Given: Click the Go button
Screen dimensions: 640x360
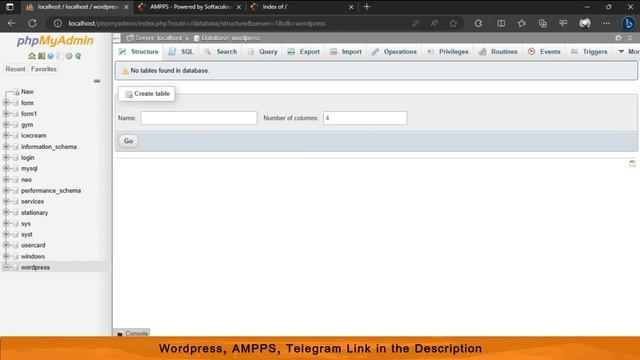Looking at the screenshot, I should (x=129, y=141).
